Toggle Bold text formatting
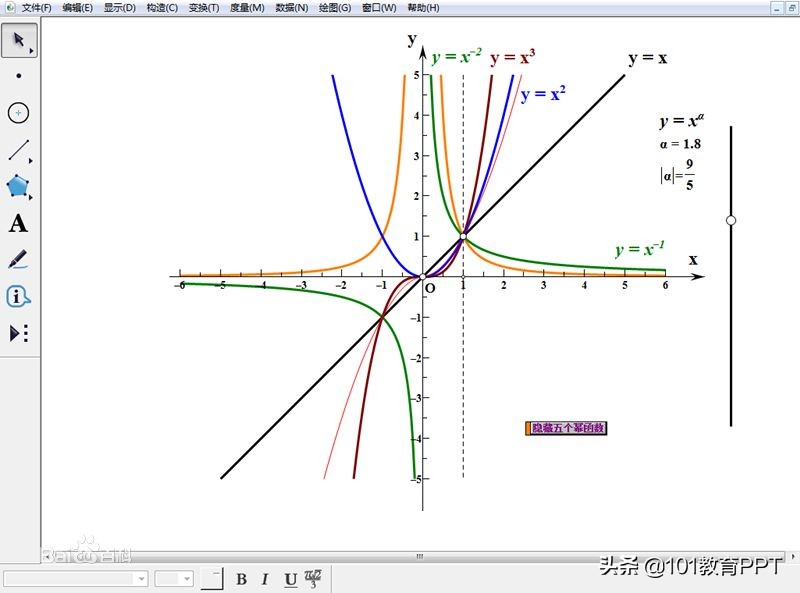The image size is (800, 593). 242,579
